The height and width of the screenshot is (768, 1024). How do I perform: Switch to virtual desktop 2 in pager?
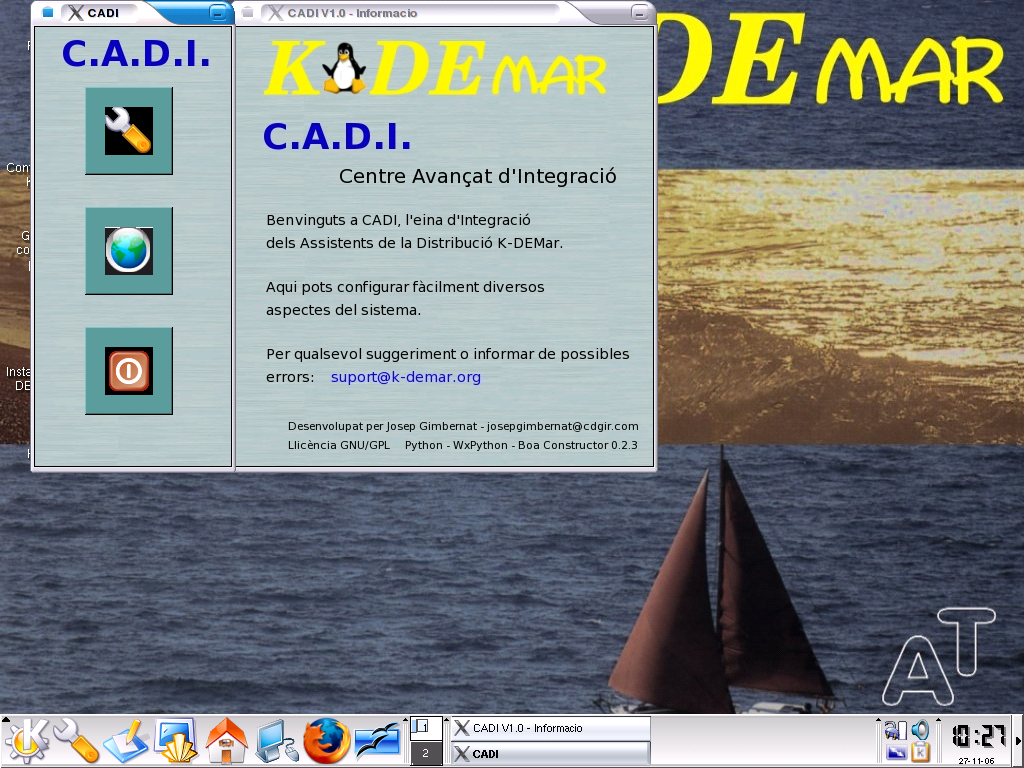(425, 753)
